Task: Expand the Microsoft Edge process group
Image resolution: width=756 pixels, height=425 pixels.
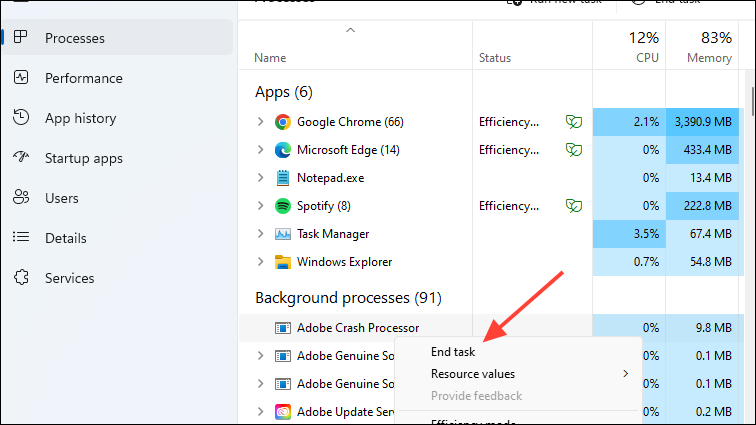Action: tap(260, 150)
